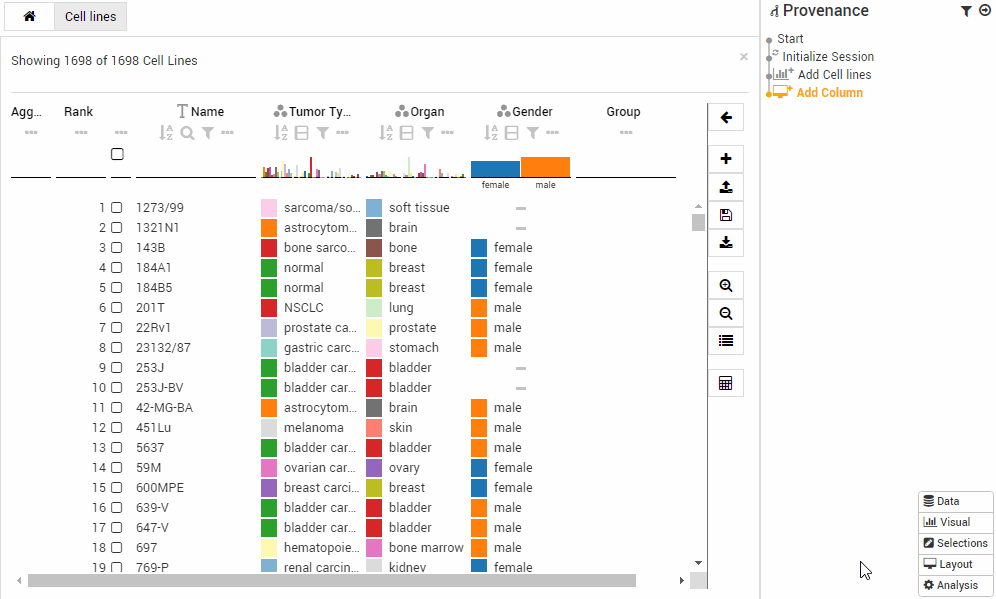Open the Group column options menu
The image size is (996, 599).
tap(626, 131)
